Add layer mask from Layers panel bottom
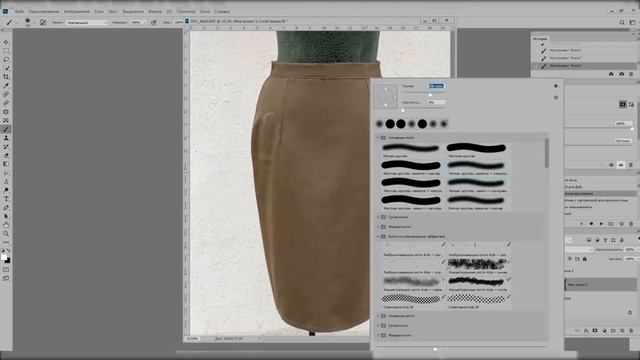640x360 pixels. point(595,331)
